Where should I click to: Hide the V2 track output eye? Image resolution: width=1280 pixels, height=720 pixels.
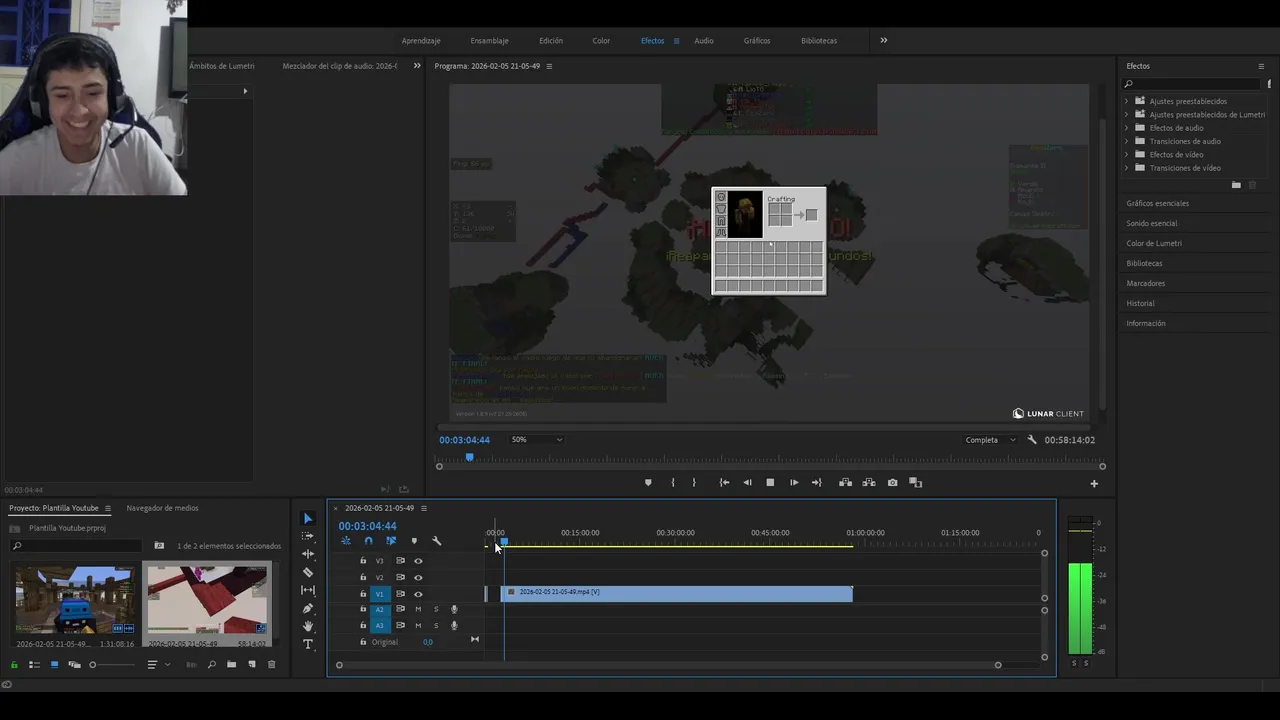coord(418,577)
